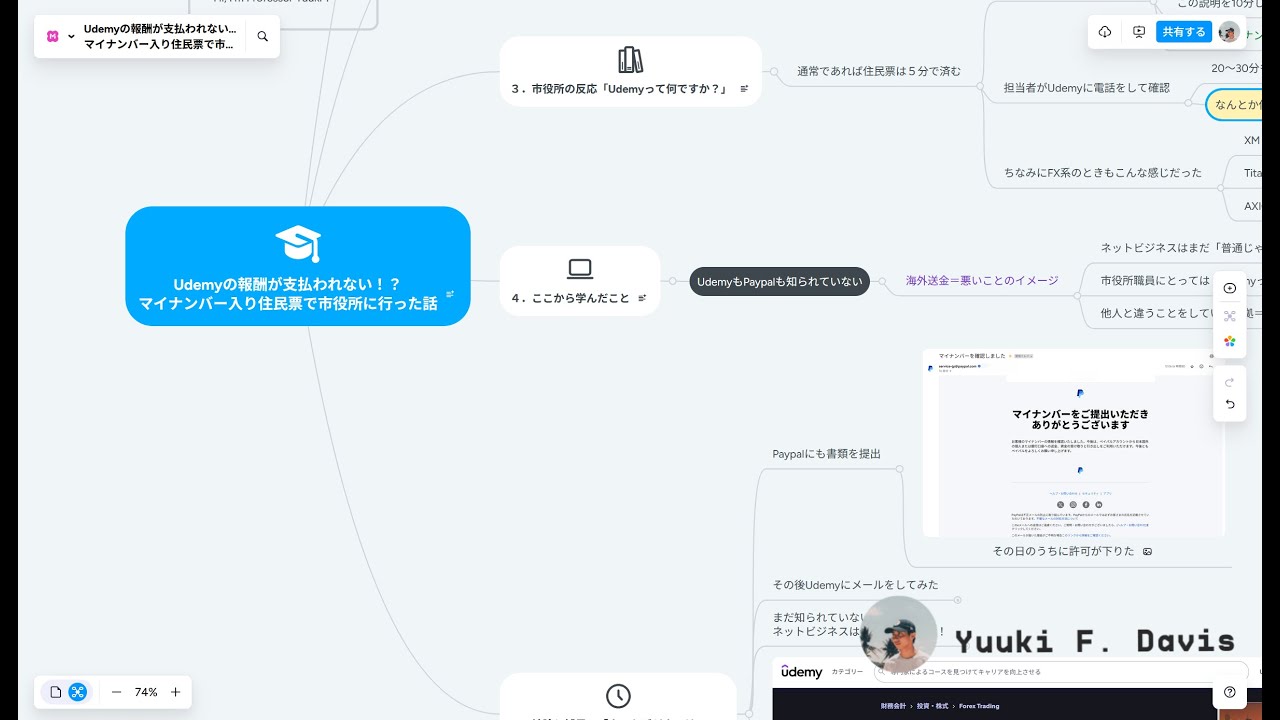Select 担当者がUdemyに電話をして確認 topic
The image size is (1280, 720).
[1087, 87]
